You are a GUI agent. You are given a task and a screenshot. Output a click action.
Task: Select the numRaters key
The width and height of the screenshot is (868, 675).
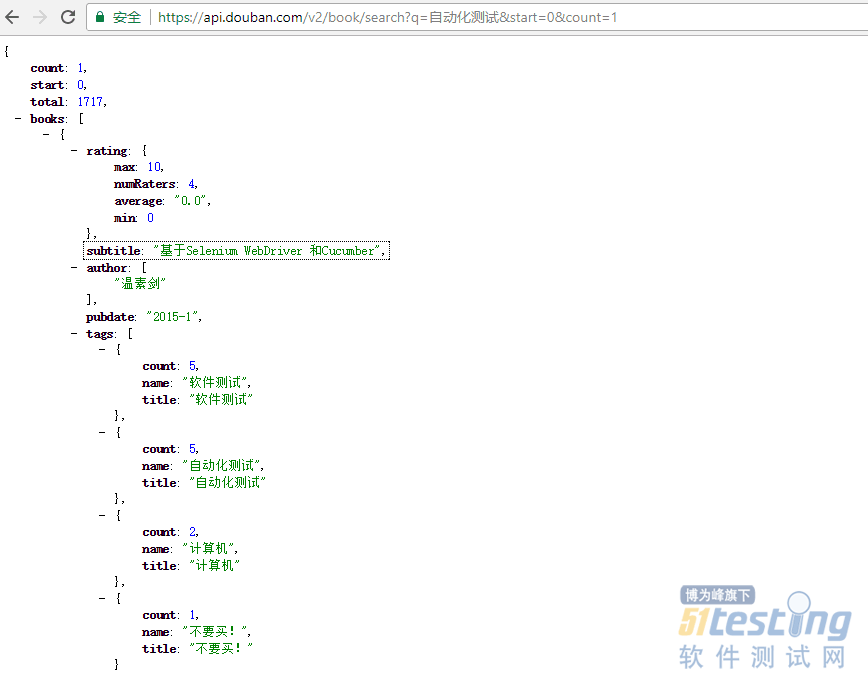(x=144, y=184)
